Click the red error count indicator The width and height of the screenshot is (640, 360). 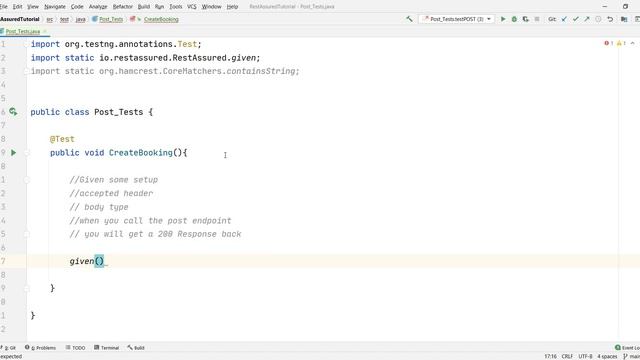(x=609, y=43)
